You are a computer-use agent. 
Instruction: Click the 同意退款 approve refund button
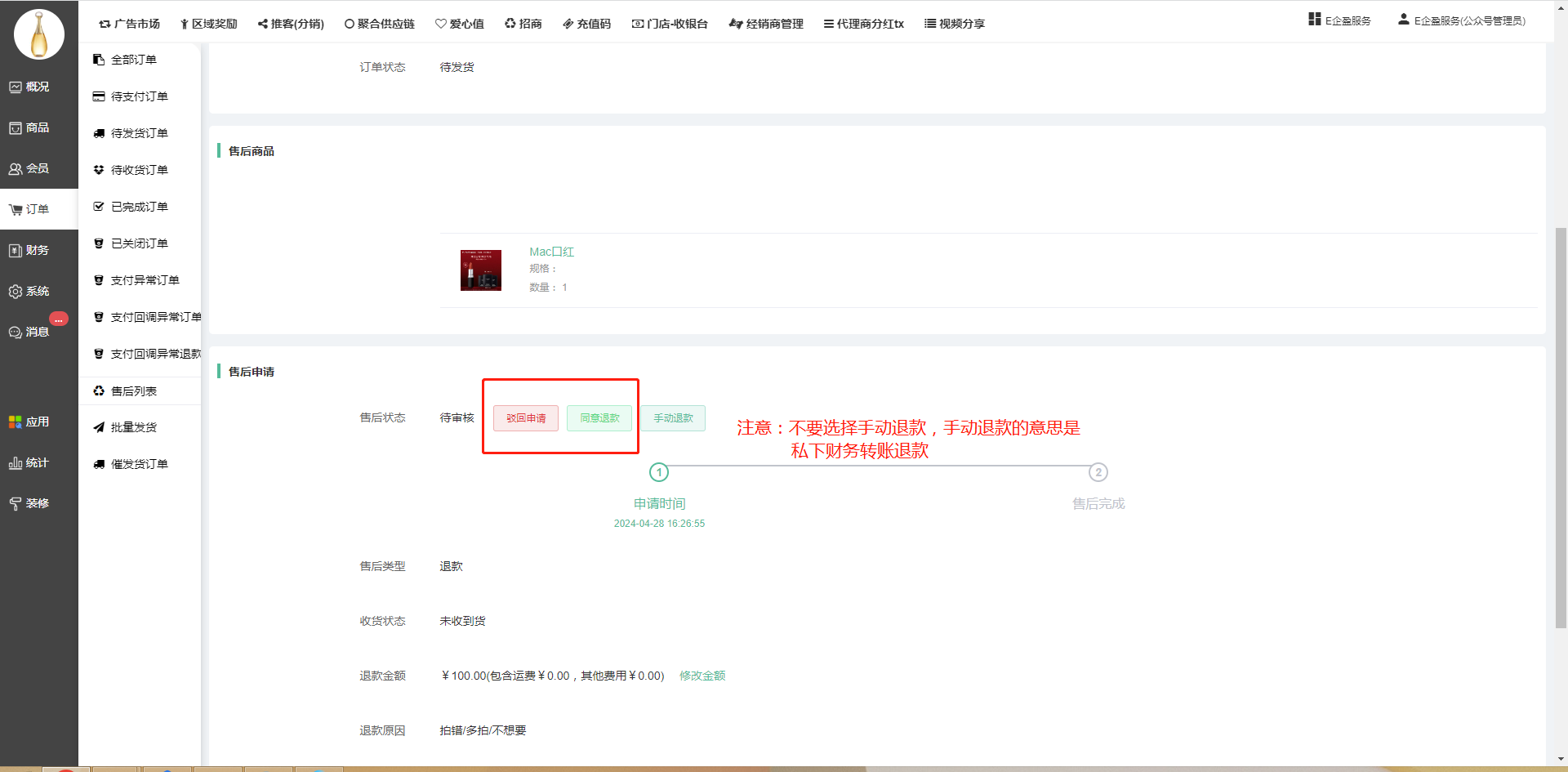coord(599,418)
